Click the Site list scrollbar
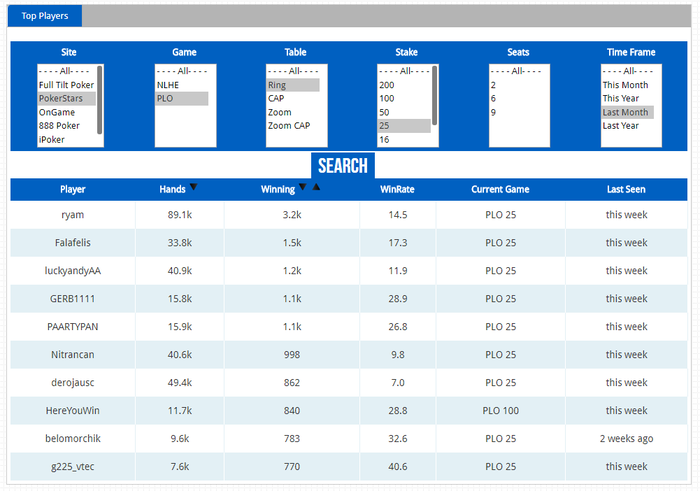700x491 pixels. tap(100, 100)
